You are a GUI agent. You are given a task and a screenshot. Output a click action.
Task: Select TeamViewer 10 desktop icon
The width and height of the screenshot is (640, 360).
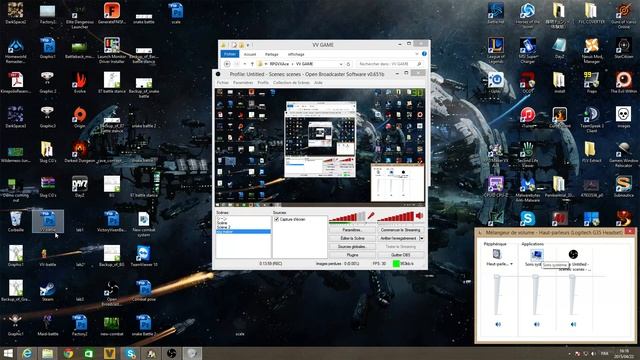pos(144,256)
